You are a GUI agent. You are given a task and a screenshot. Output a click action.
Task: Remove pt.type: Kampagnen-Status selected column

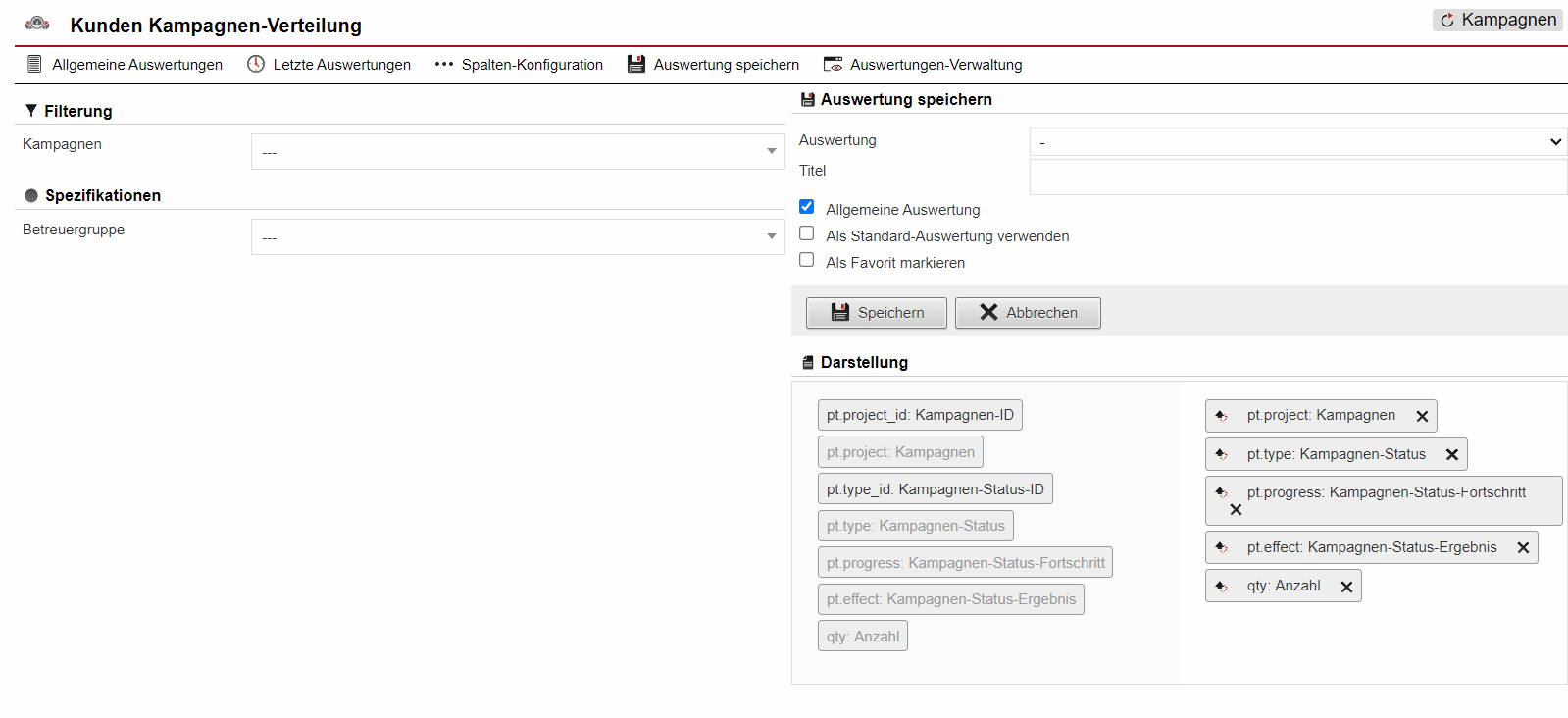(1452, 454)
